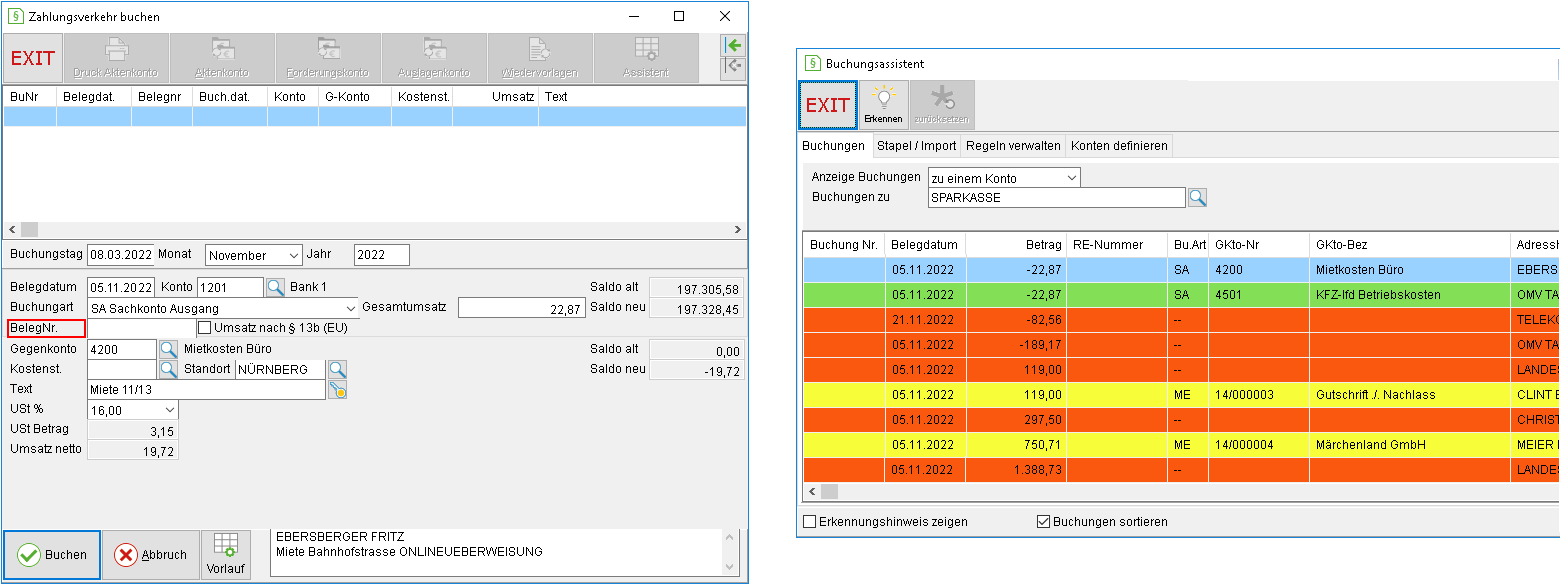Uncheck Buchungen sortieren checkbox
The image size is (1560, 584).
1044,522
